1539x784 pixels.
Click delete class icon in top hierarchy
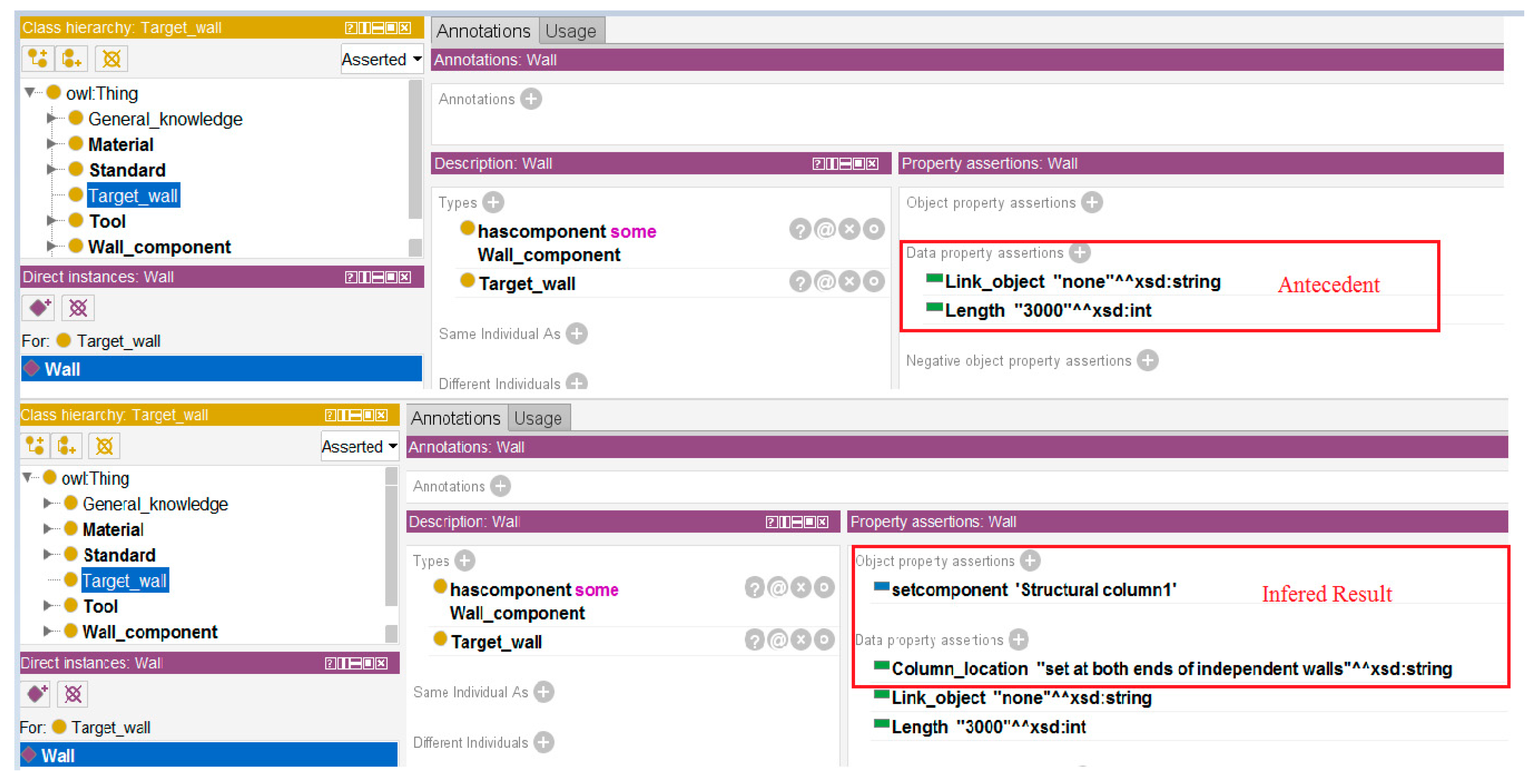click(x=111, y=59)
